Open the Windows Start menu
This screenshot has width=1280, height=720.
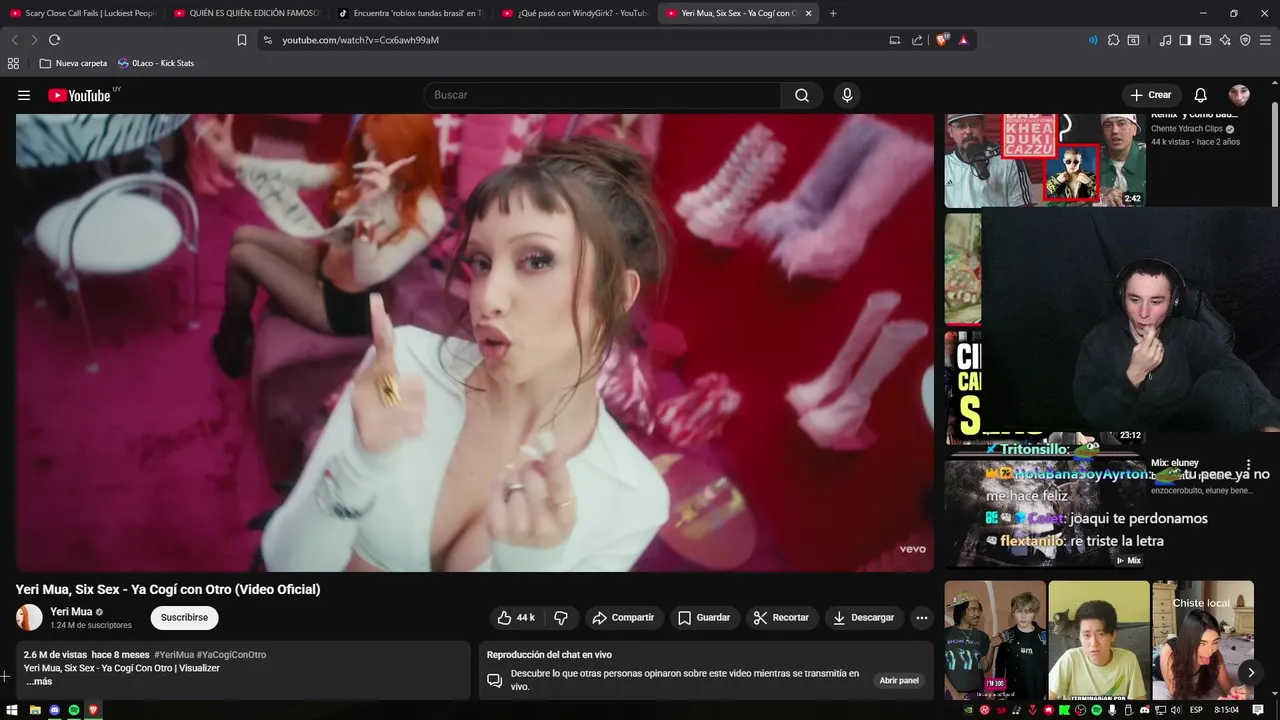click(12, 710)
